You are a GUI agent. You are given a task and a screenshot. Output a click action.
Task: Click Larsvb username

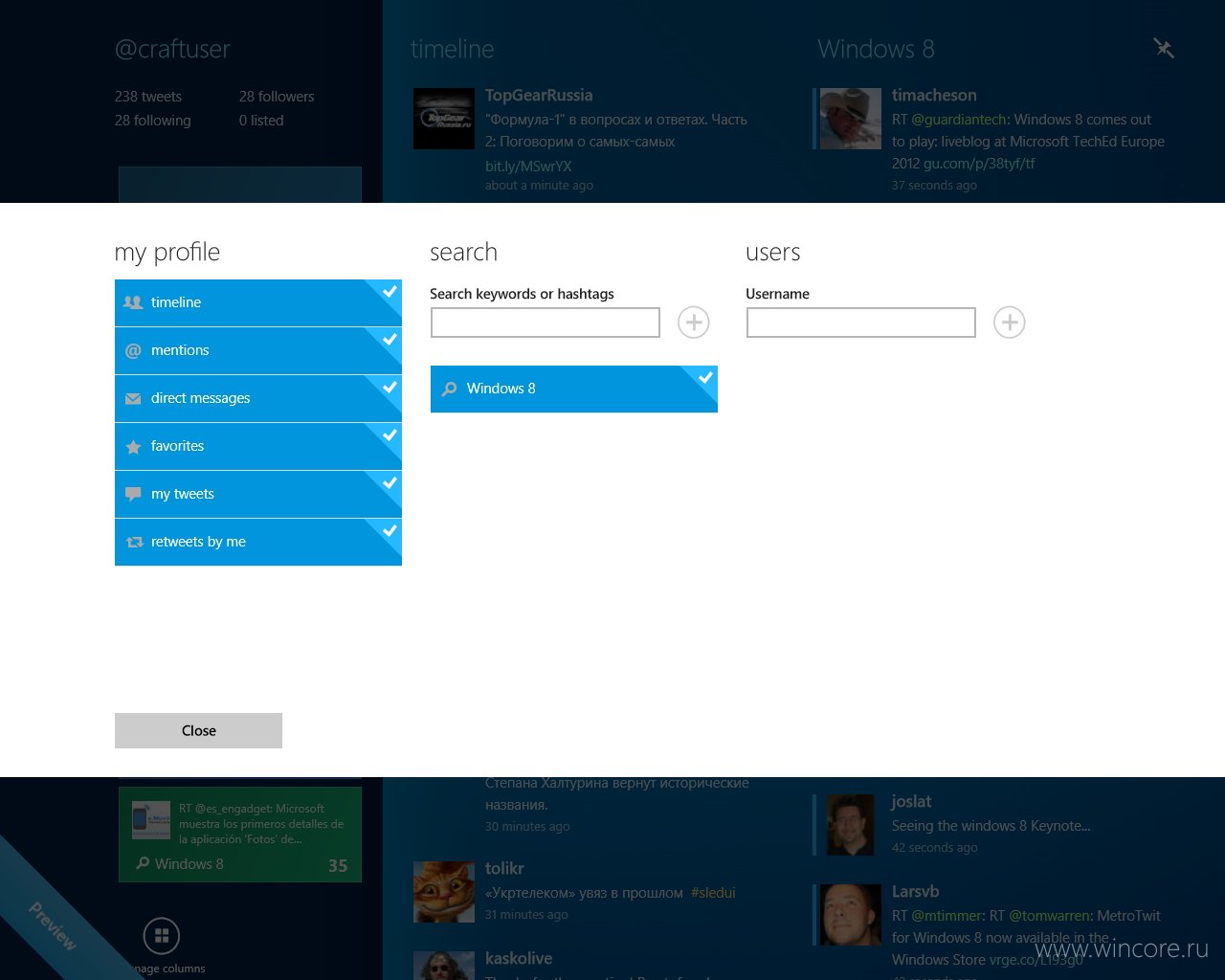[915, 891]
